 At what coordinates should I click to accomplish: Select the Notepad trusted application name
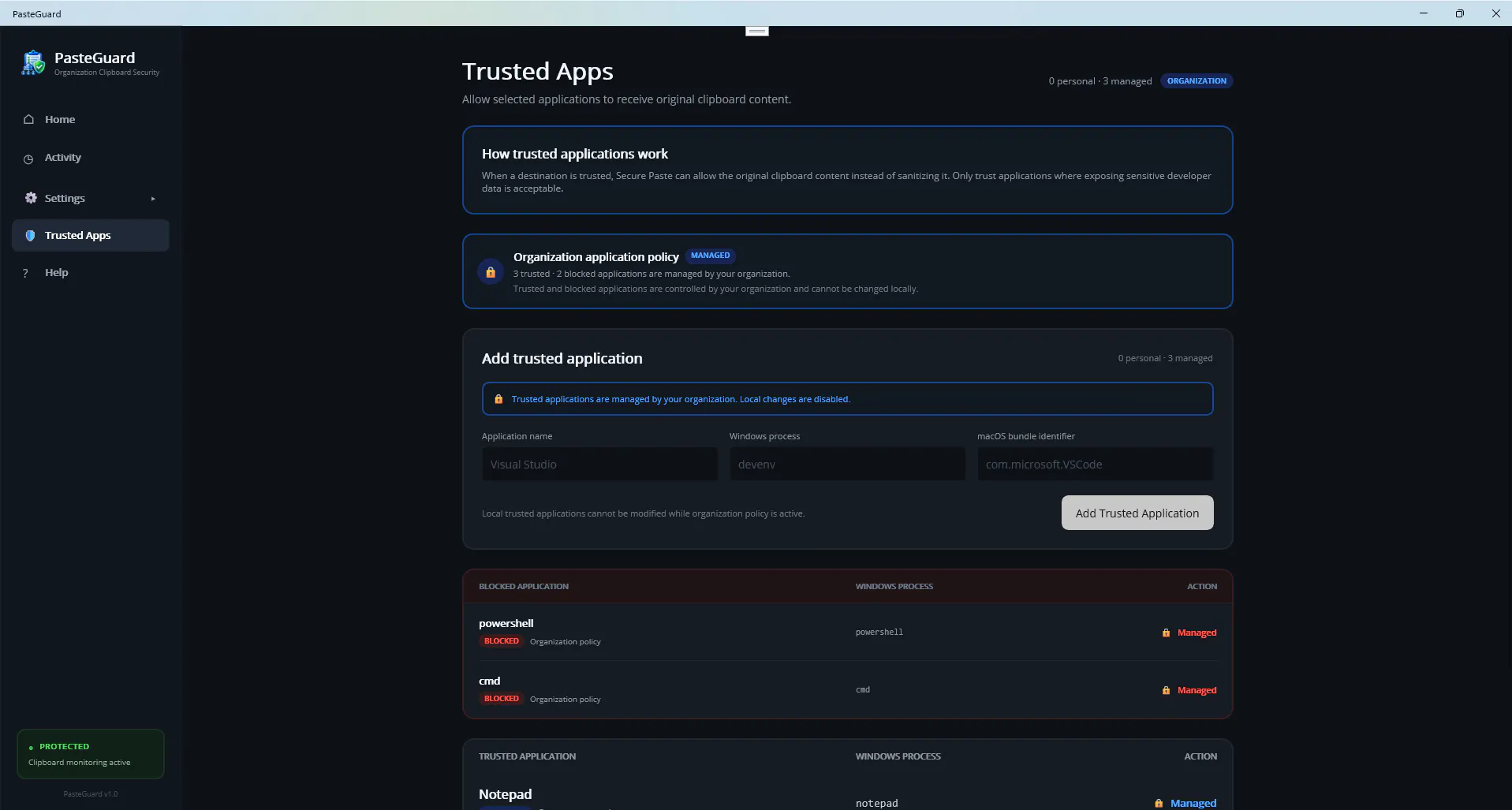pos(506,794)
